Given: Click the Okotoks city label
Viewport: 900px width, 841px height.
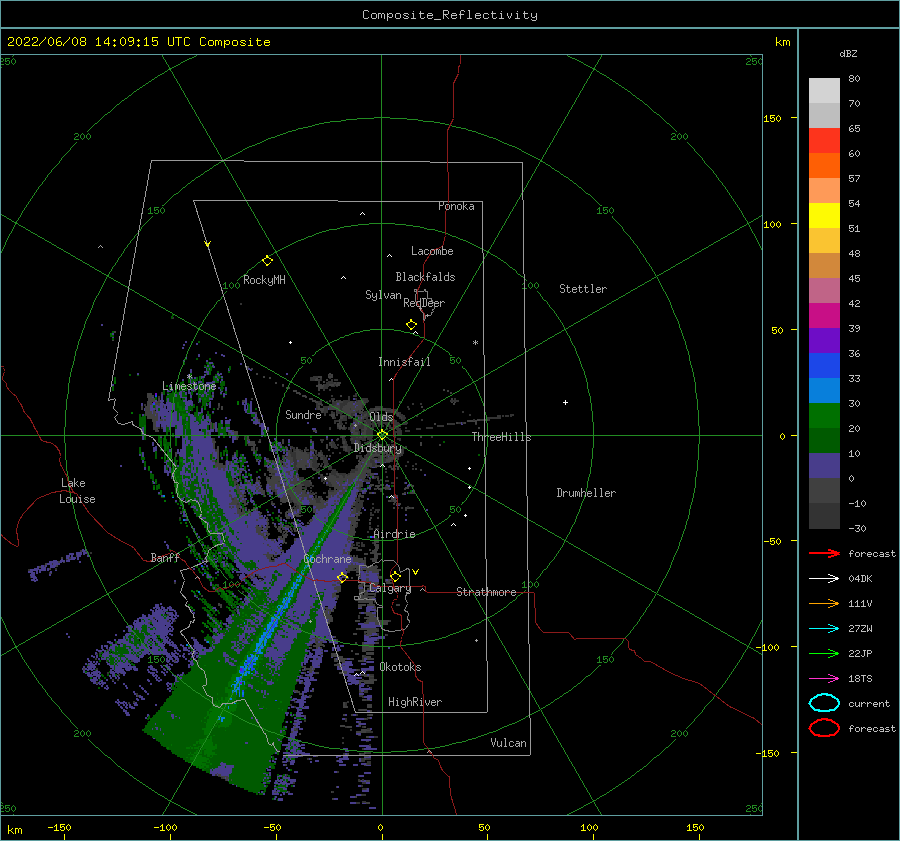Looking at the screenshot, I should pos(400,667).
